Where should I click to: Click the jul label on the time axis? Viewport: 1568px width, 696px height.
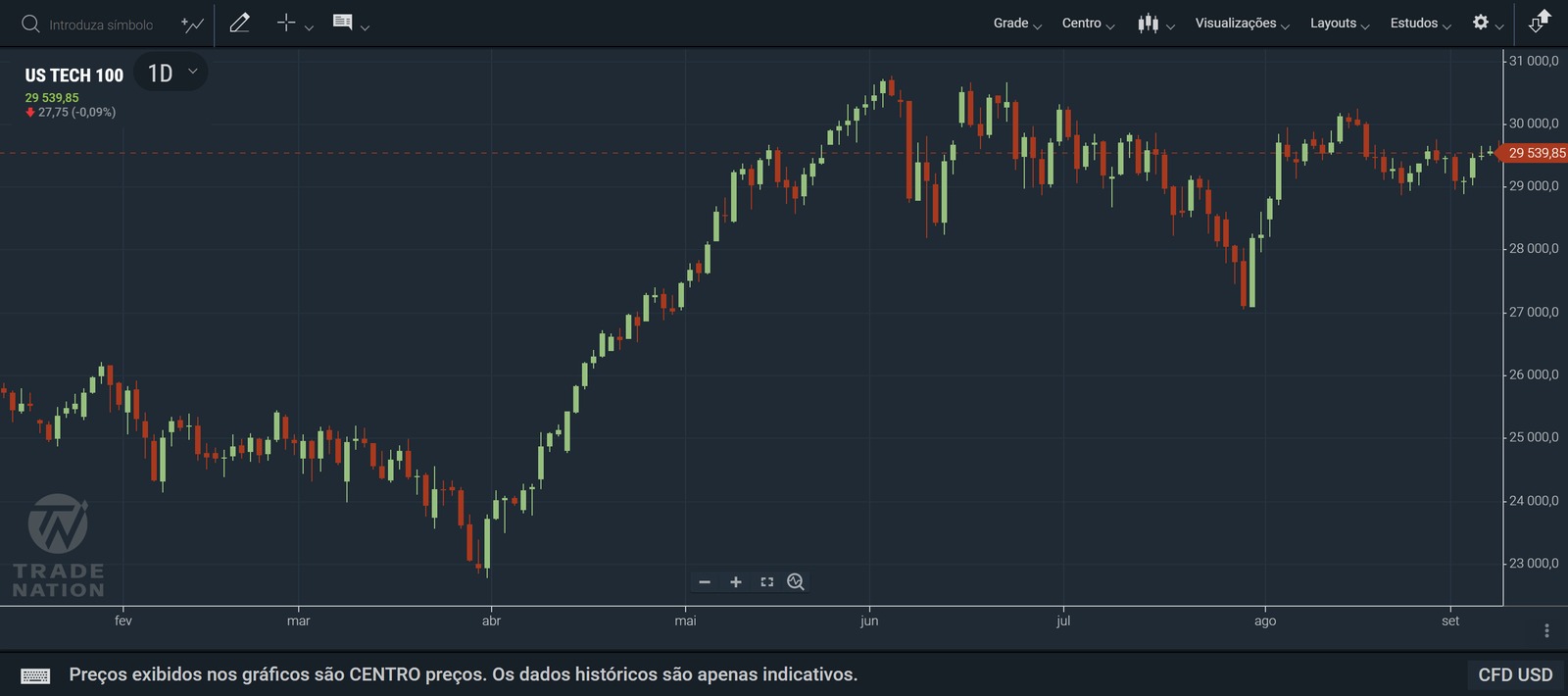[x=1063, y=621]
